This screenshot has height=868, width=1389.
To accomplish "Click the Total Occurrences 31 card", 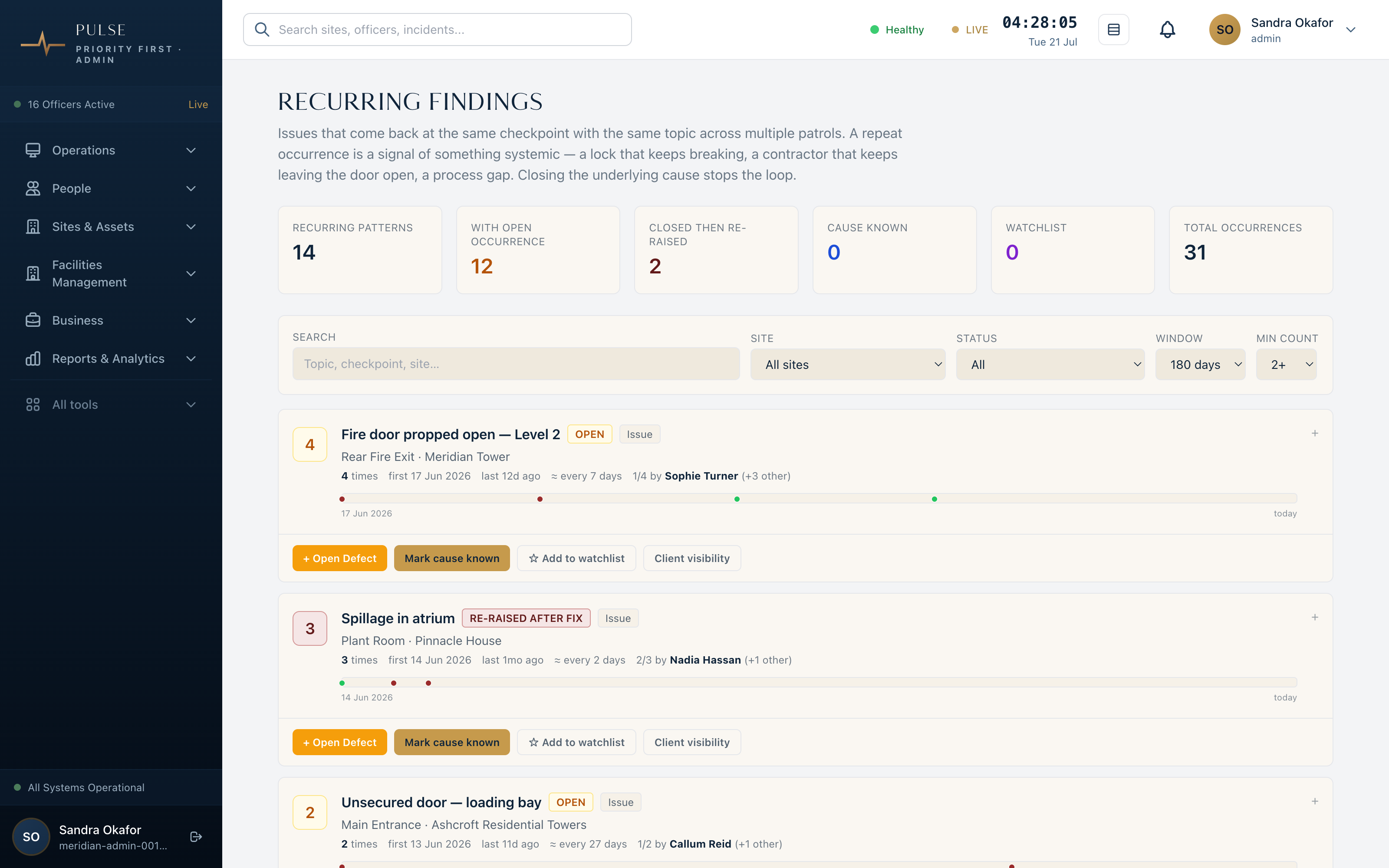I will coord(1251,250).
